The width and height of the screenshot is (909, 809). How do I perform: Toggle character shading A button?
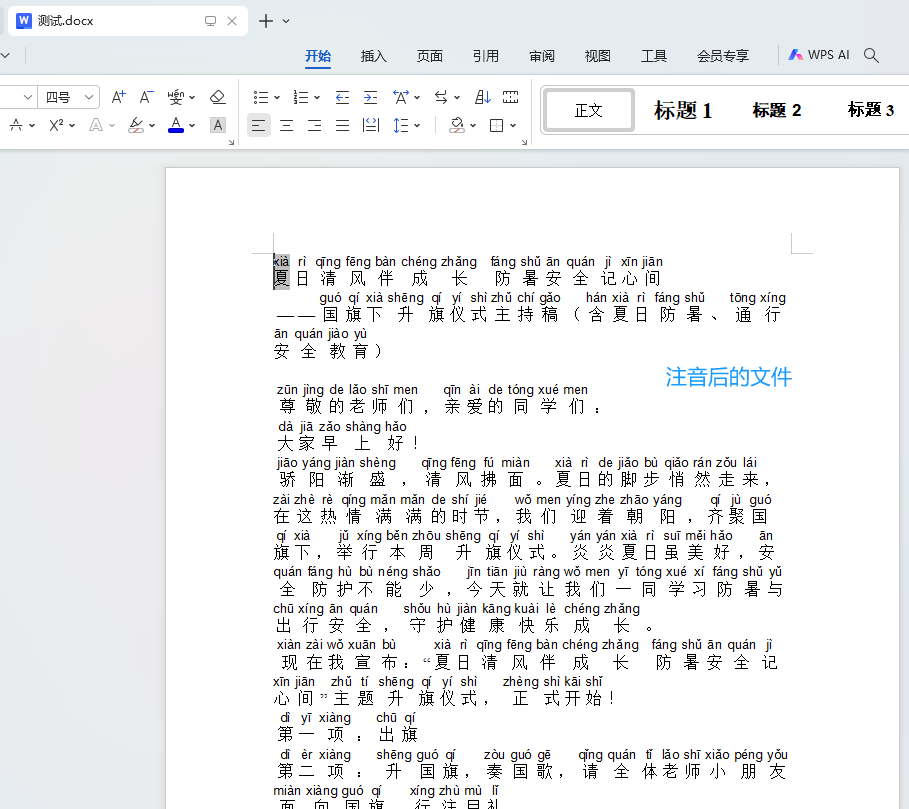(217, 125)
